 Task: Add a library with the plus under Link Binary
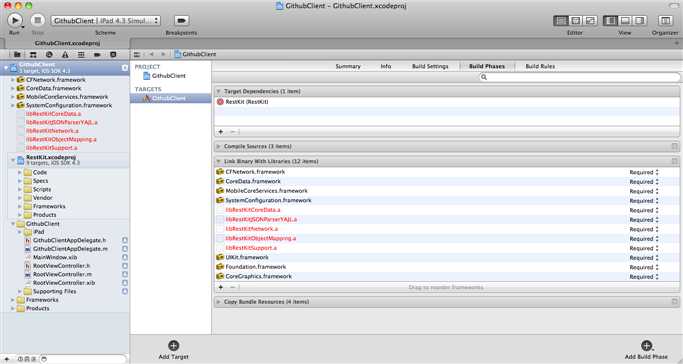pyautogui.click(x=221, y=287)
